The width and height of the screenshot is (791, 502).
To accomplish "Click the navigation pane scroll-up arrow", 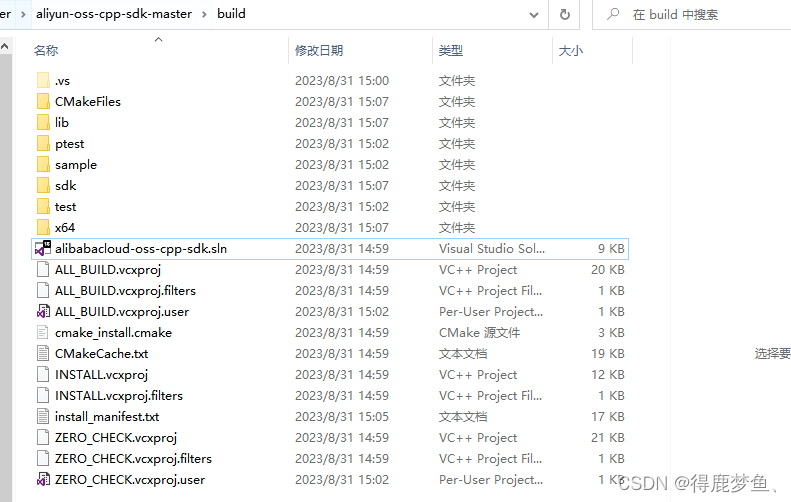I will pyautogui.click(x=5, y=46).
